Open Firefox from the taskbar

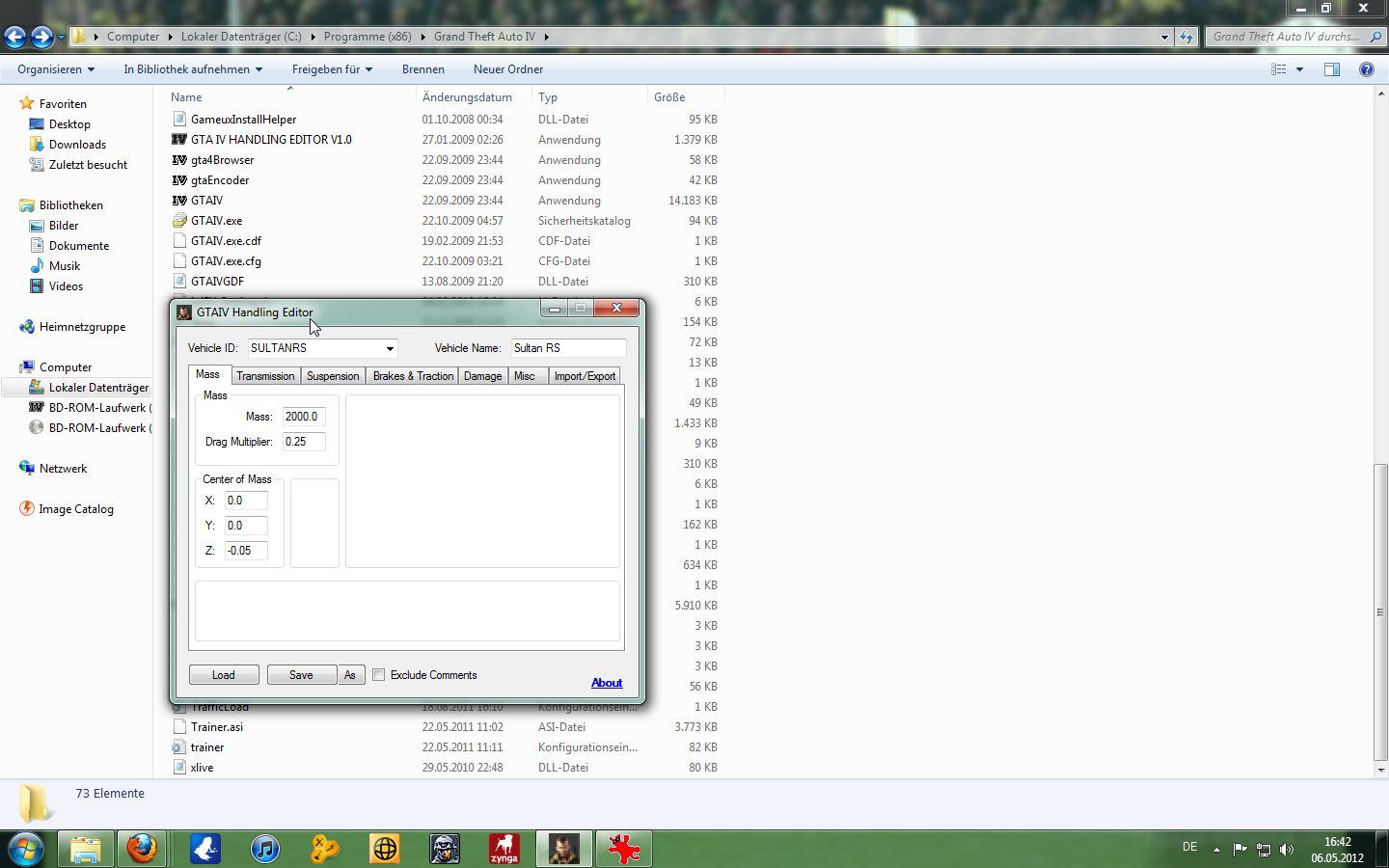(x=143, y=849)
